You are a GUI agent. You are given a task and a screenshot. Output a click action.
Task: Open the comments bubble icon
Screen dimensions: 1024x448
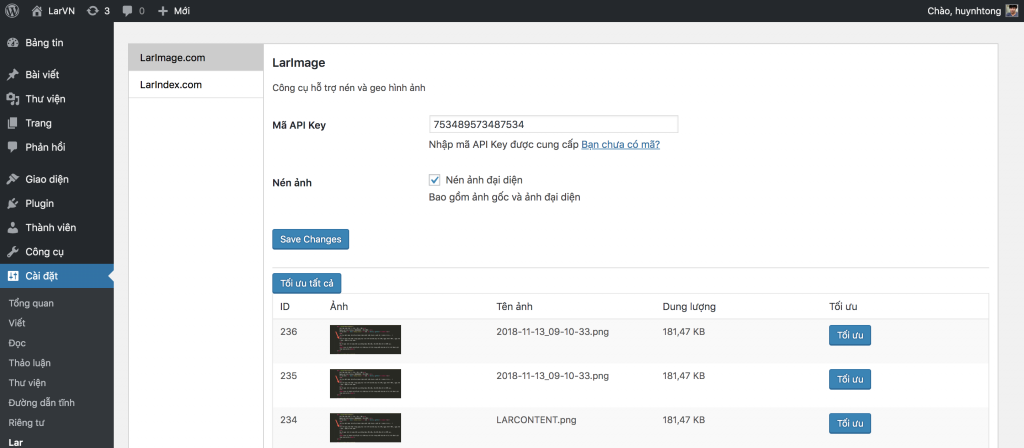pos(128,11)
